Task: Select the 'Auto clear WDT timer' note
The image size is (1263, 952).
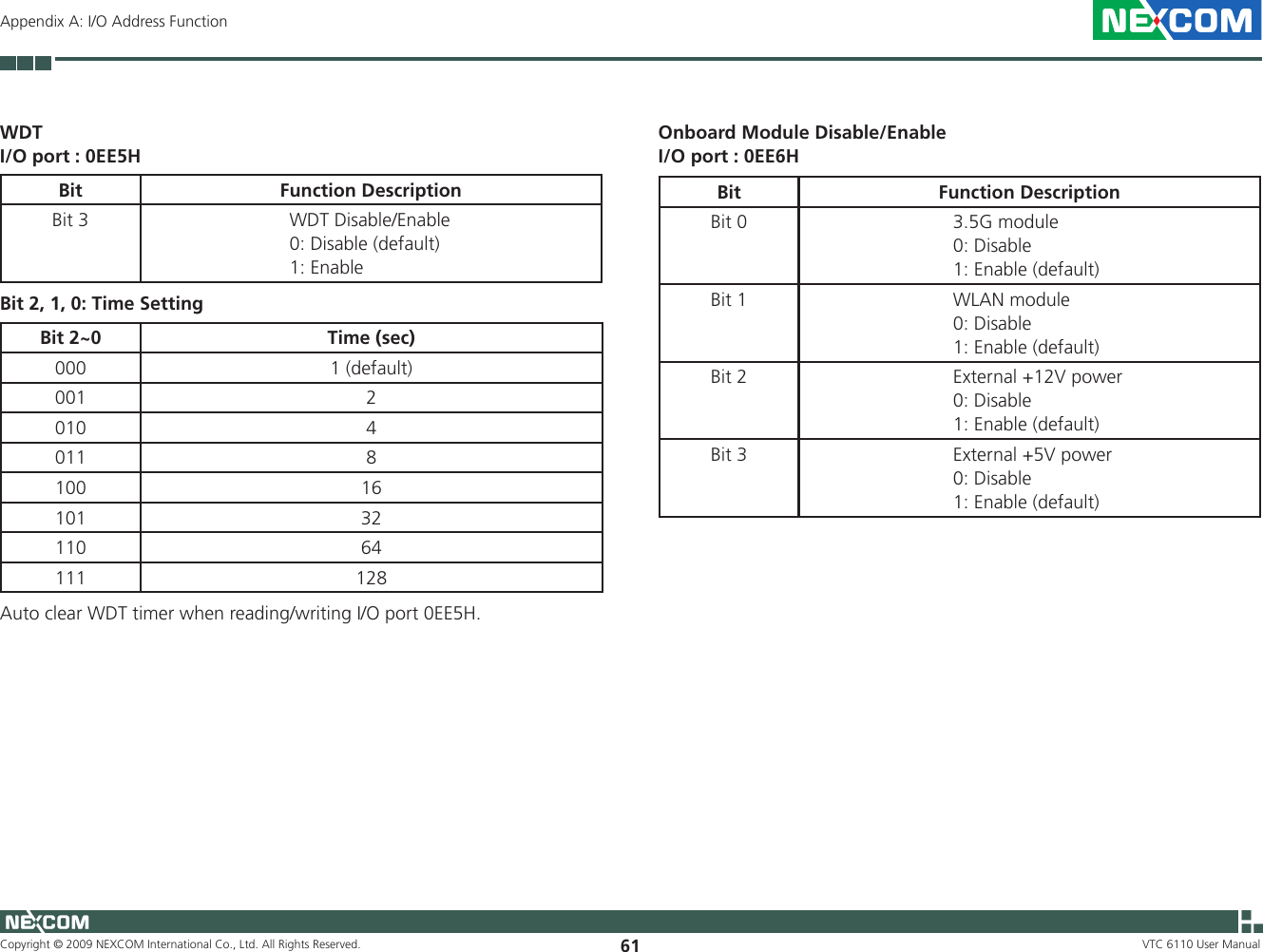Action: coord(240,613)
